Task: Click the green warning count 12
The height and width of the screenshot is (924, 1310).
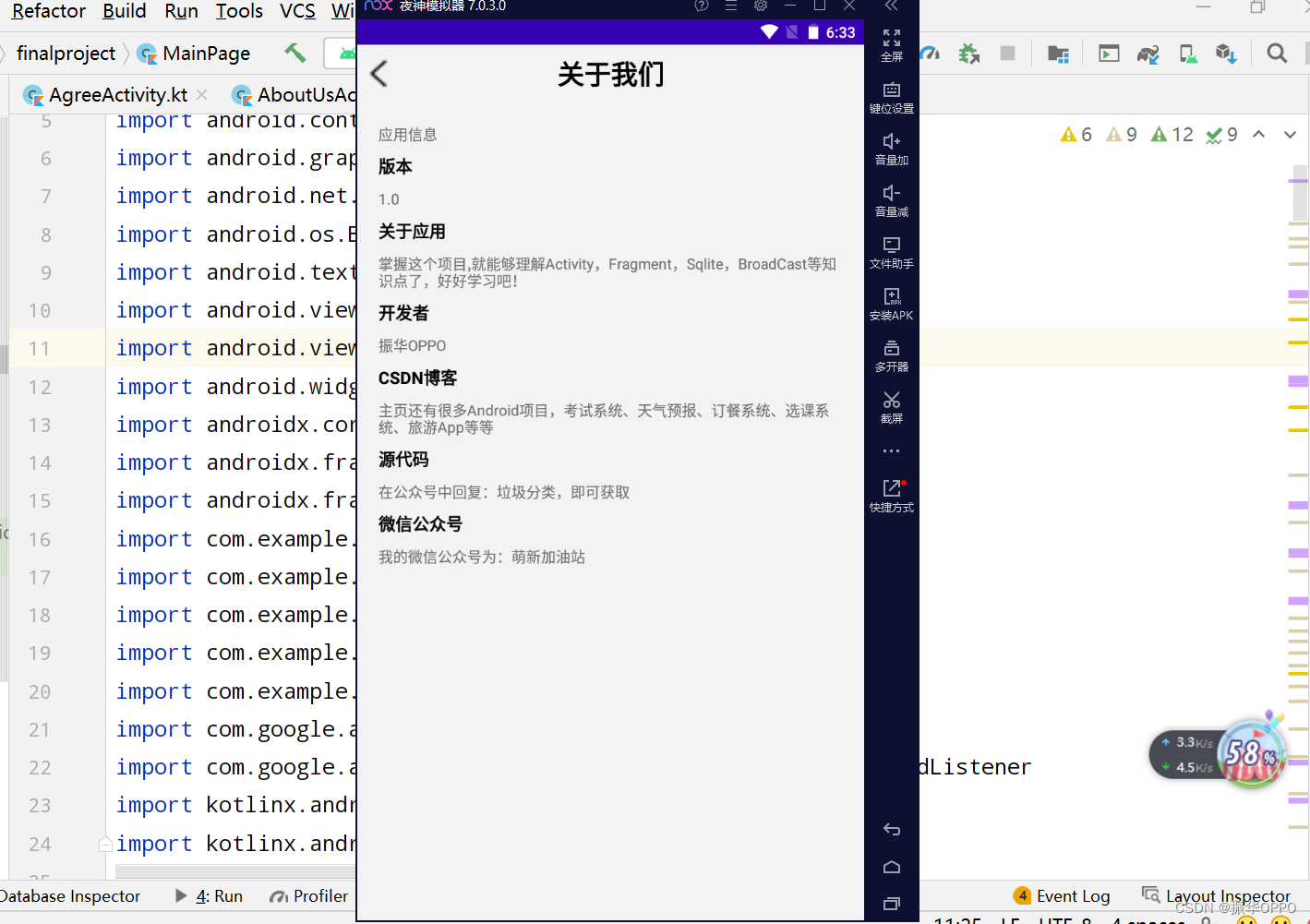Action: [x=1172, y=135]
